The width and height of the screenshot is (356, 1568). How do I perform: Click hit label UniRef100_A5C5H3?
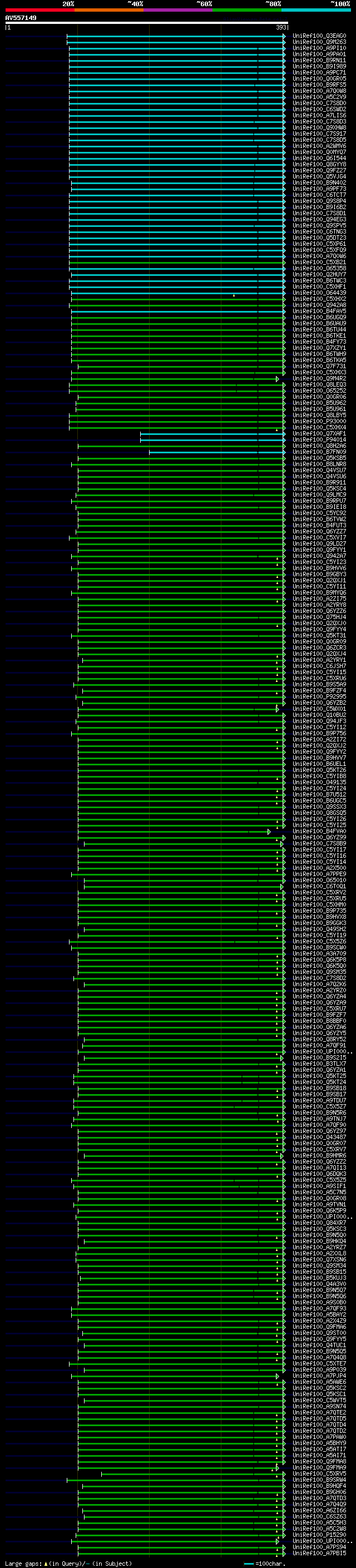[x=319, y=1523]
